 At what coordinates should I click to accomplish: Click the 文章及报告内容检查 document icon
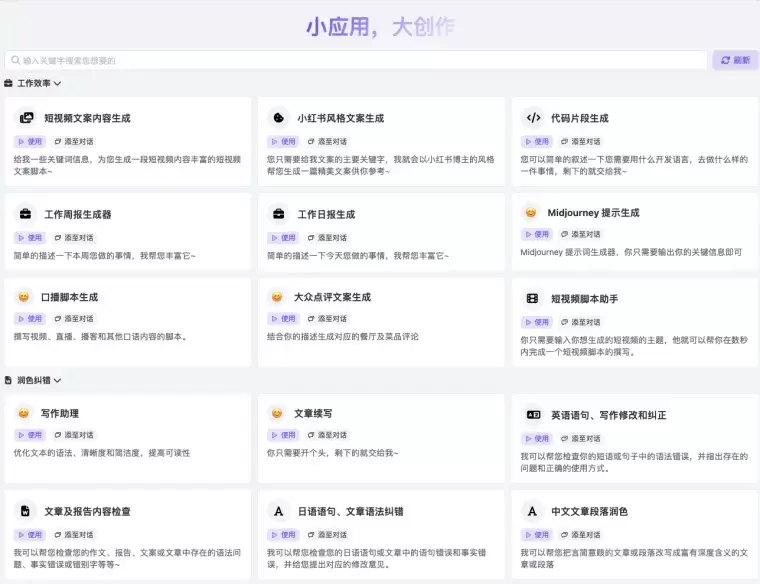[25, 511]
